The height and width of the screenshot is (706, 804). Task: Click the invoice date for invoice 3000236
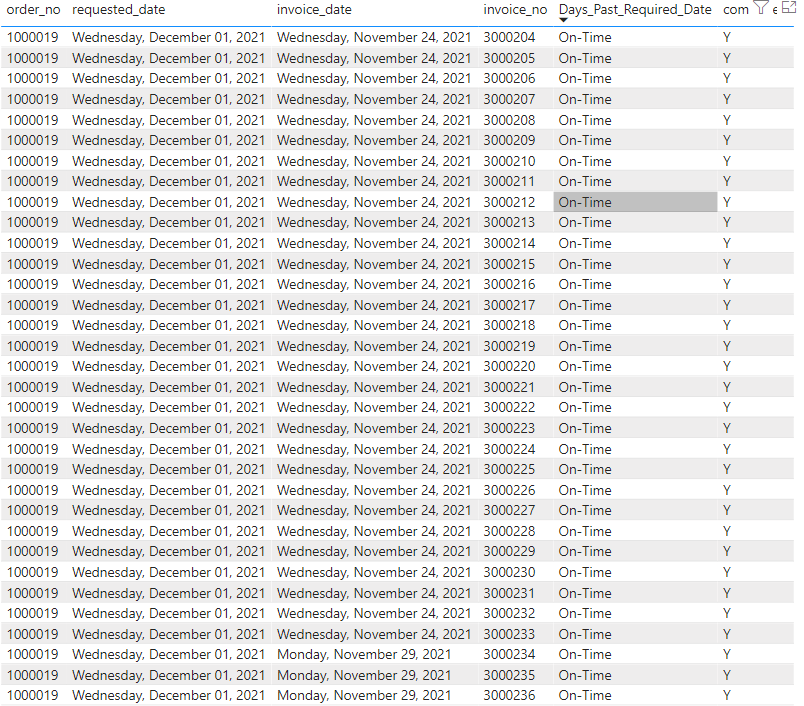pyautogui.click(x=364, y=696)
